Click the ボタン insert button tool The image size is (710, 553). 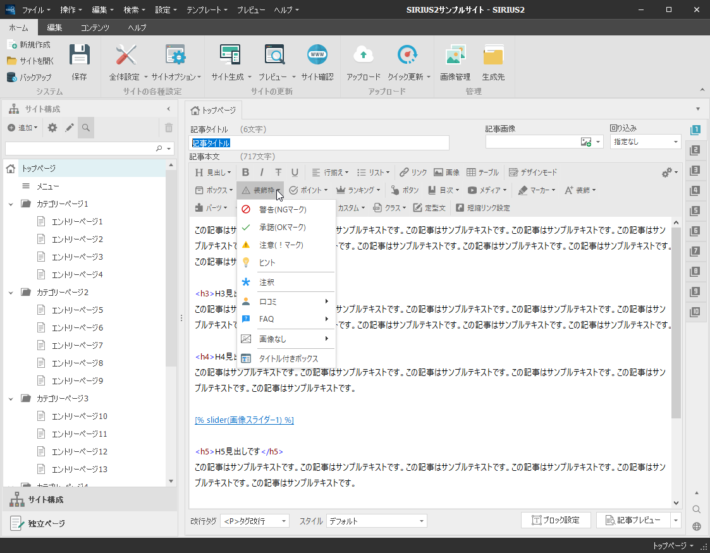pos(405,190)
